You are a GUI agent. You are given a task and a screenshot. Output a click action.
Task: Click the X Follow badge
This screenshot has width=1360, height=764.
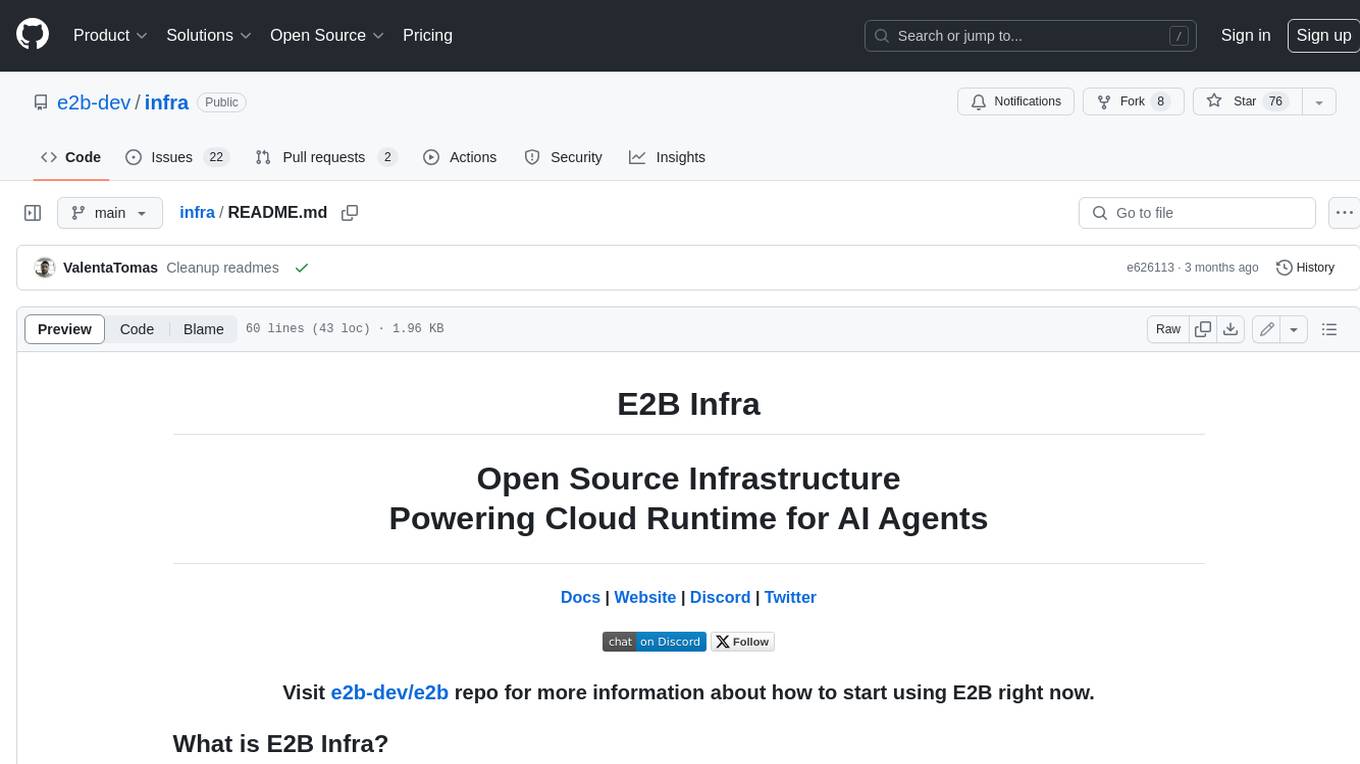point(743,642)
